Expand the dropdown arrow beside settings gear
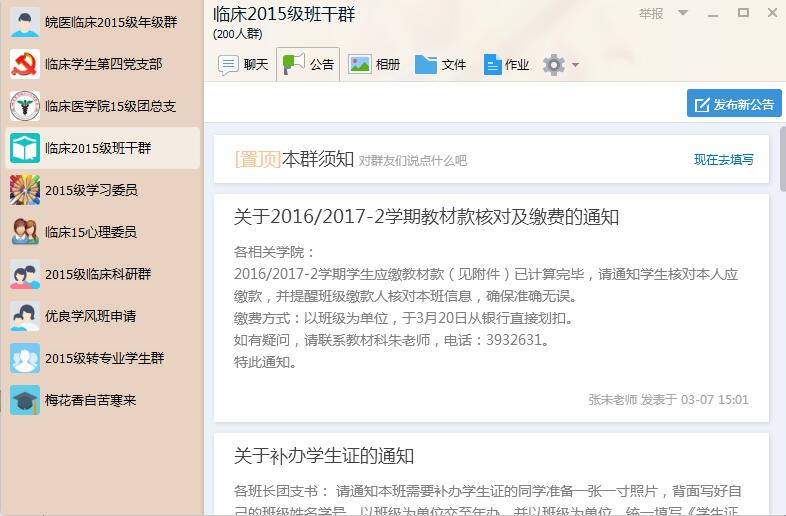The height and width of the screenshot is (516, 786). (x=575, y=66)
